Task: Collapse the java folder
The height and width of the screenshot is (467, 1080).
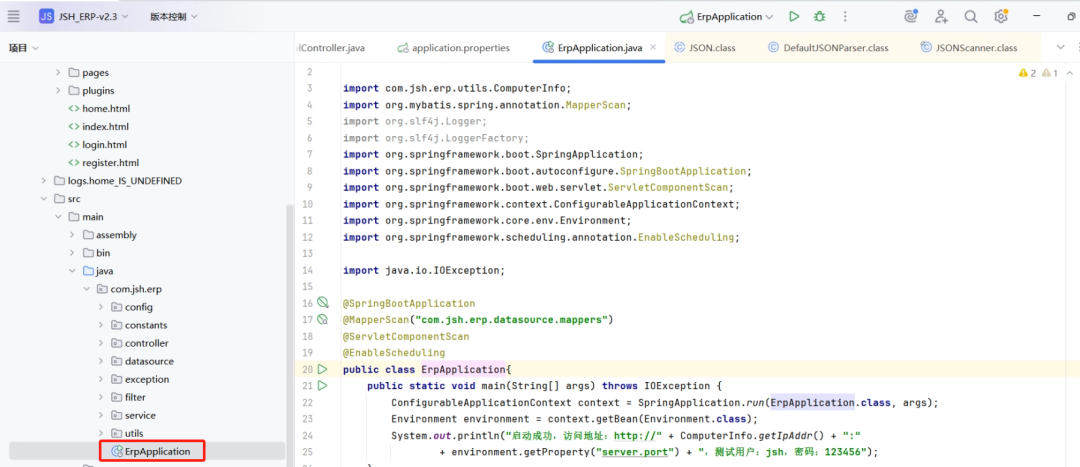Action: [x=72, y=271]
